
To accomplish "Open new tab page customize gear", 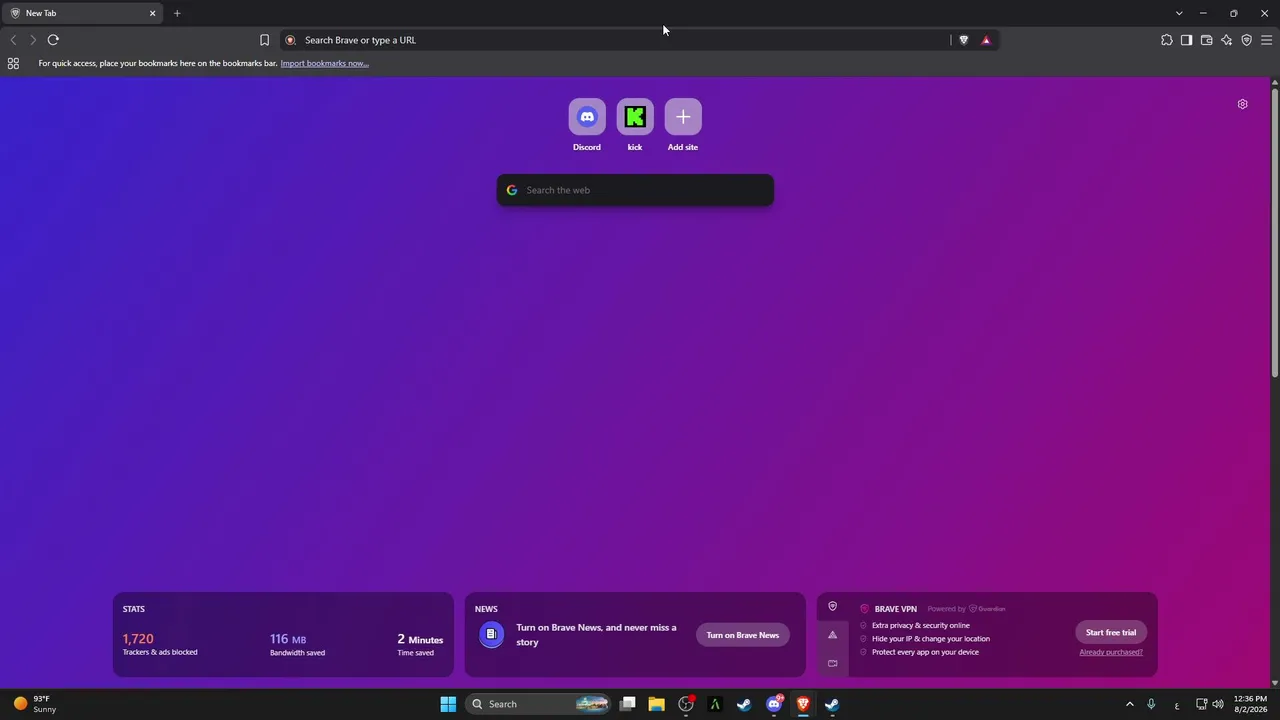I will [x=1242, y=104].
